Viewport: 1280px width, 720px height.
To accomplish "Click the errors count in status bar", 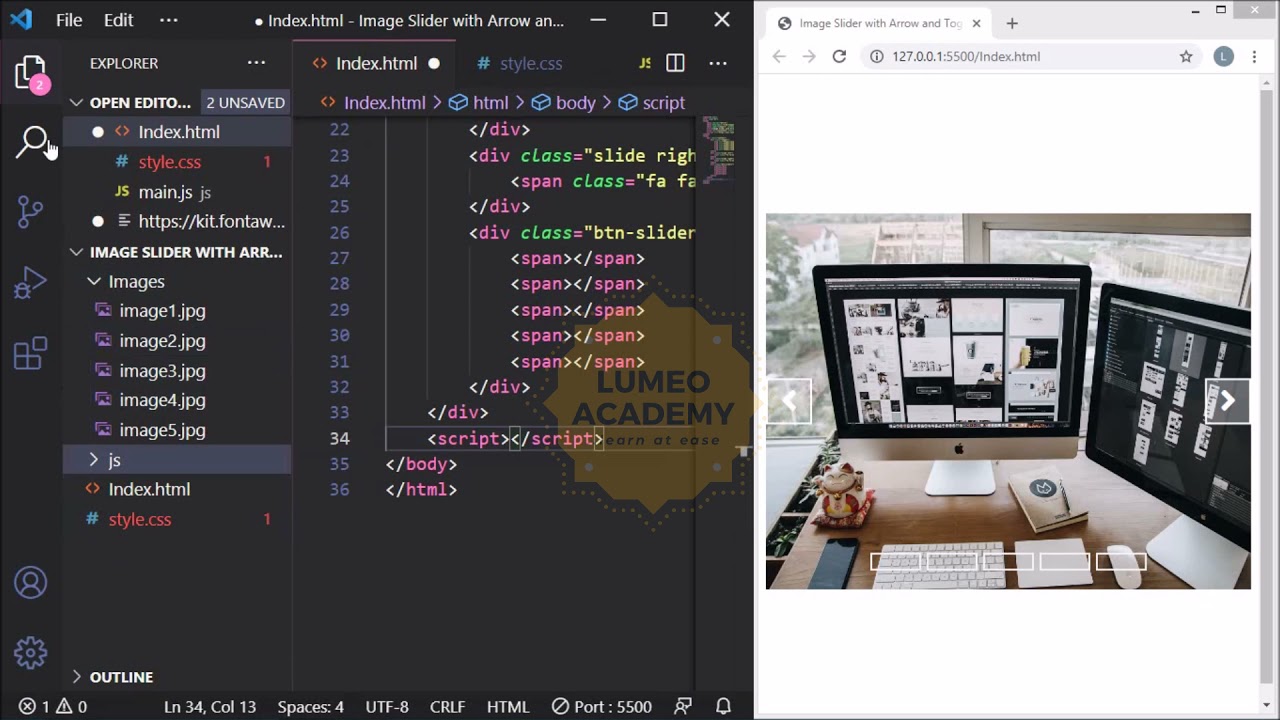I will click(x=36, y=707).
